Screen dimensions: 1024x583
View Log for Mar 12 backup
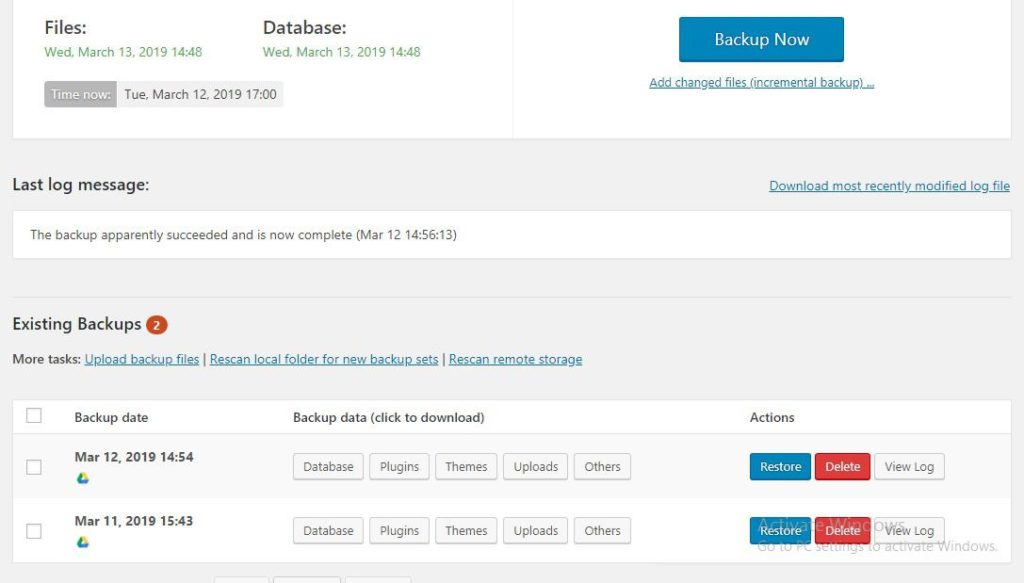click(x=909, y=467)
